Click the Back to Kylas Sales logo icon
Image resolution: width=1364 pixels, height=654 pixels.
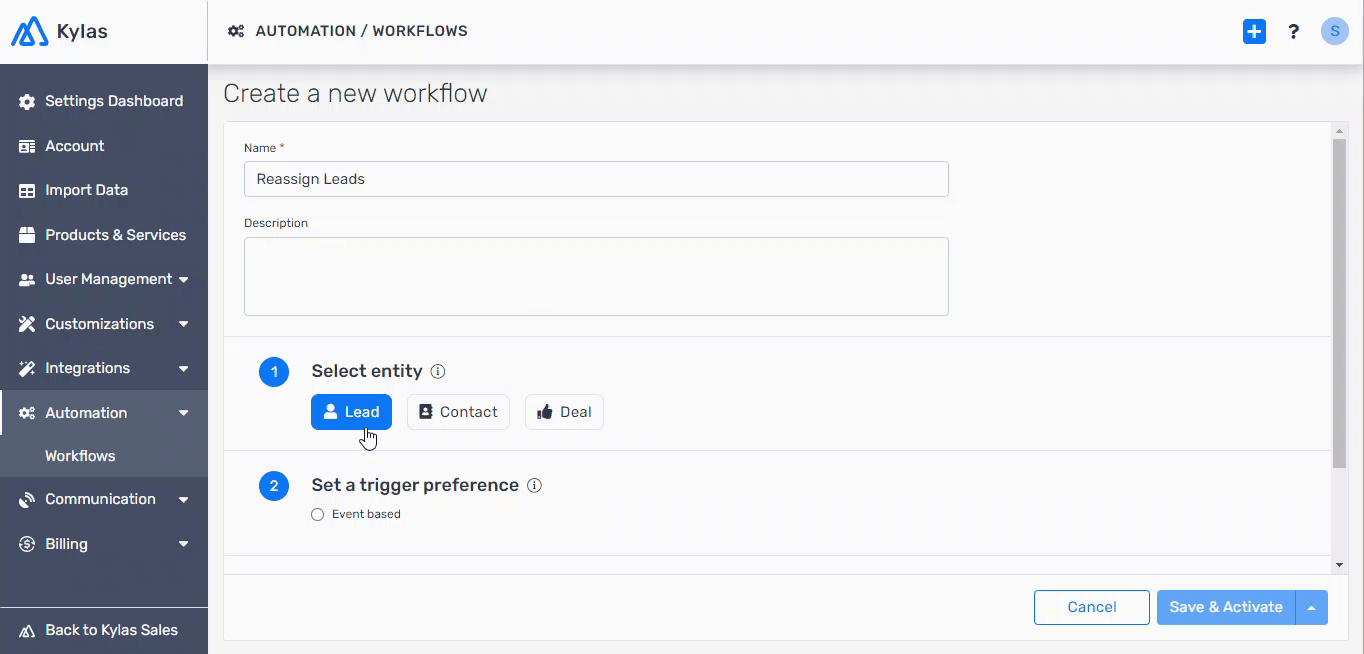[27, 631]
